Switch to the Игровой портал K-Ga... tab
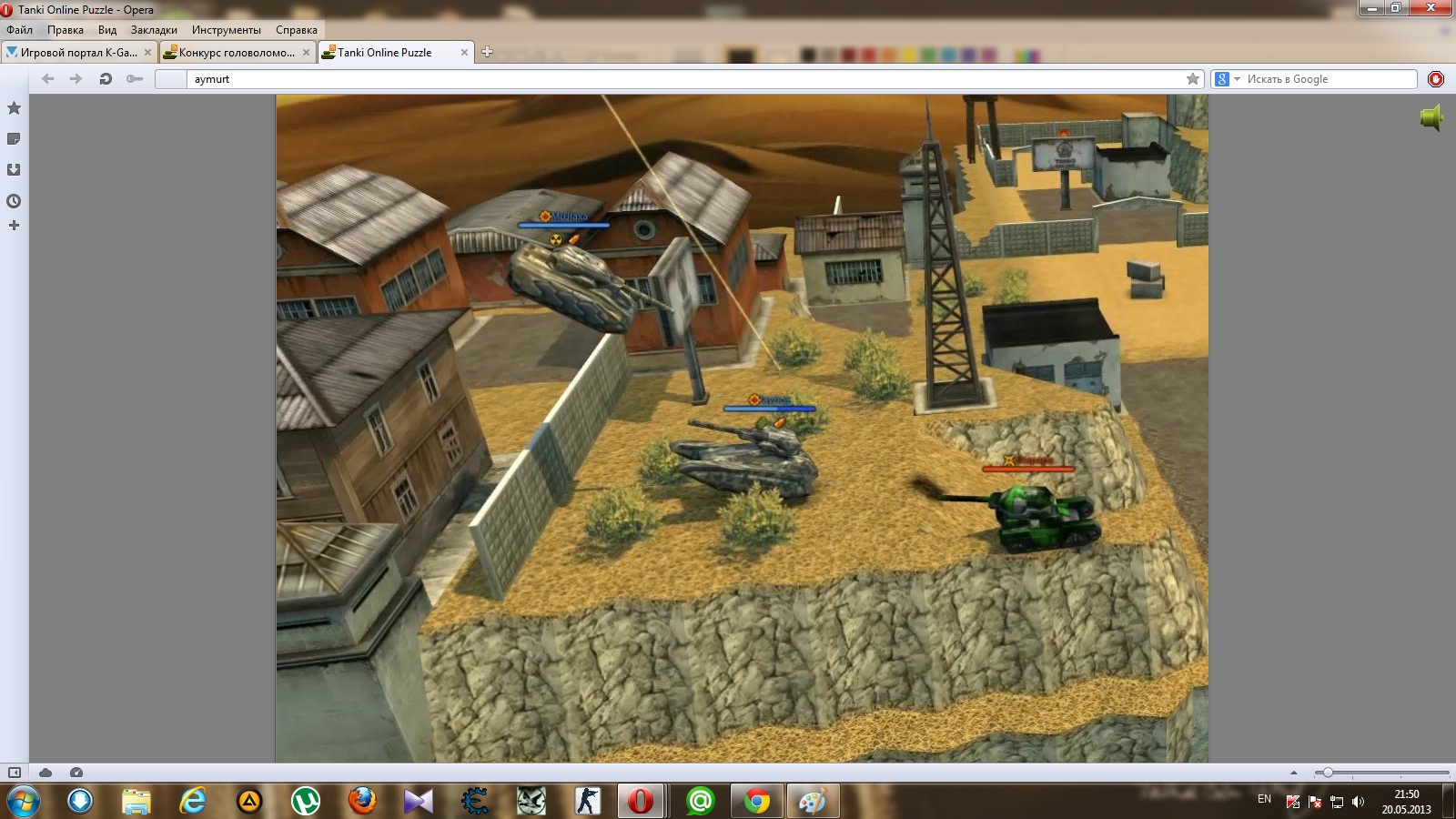Screen dimensions: 1456x819 [79, 53]
